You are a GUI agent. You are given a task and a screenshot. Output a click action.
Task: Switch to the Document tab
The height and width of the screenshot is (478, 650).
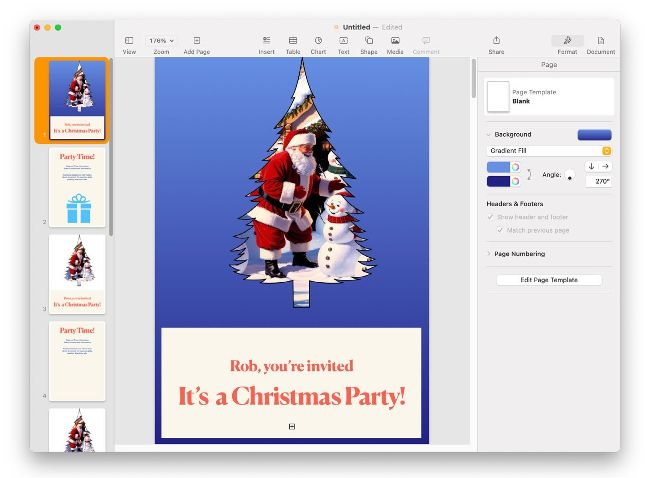pyautogui.click(x=600, y=44)
